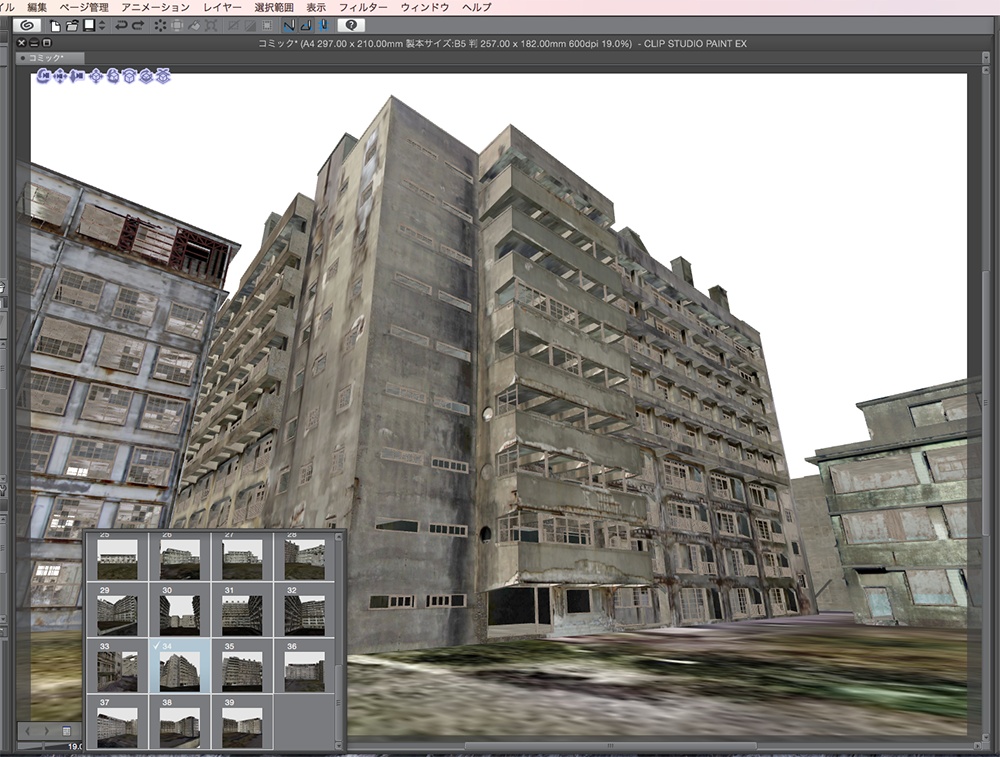Viewport: 1000px width, 757px height.
Task: Select the 3D camera pan icon
Action: (60, 77)
